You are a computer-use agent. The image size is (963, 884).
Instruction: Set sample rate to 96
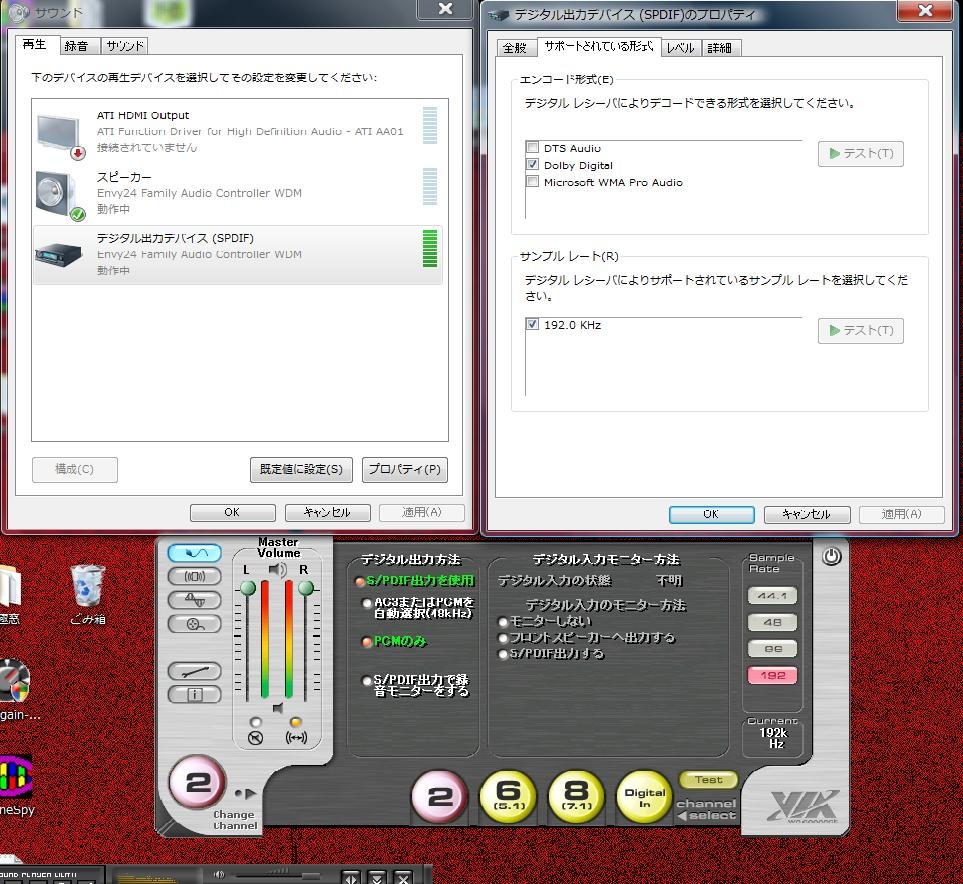tap(773, 649)
